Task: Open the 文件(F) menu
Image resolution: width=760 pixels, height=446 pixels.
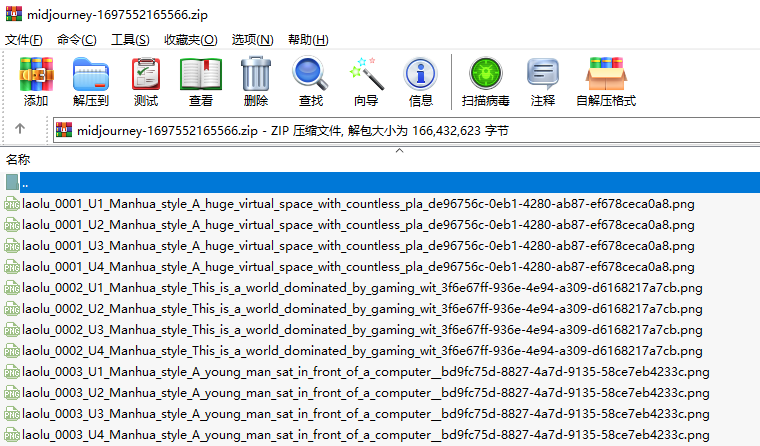Action: pyautogui.click(x=24, y=40)
